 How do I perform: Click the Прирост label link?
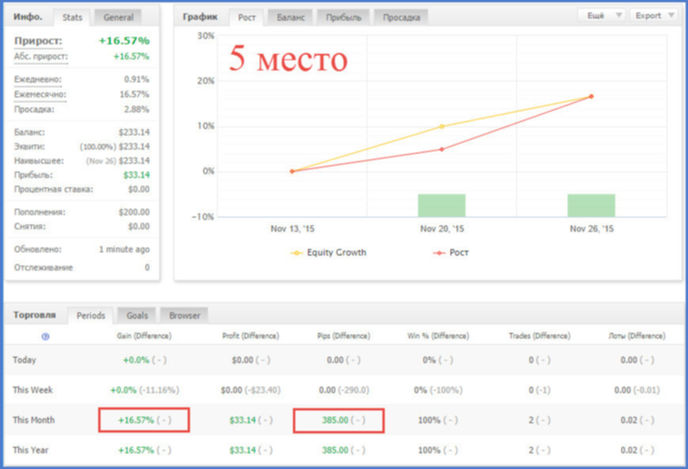(38, 41)
